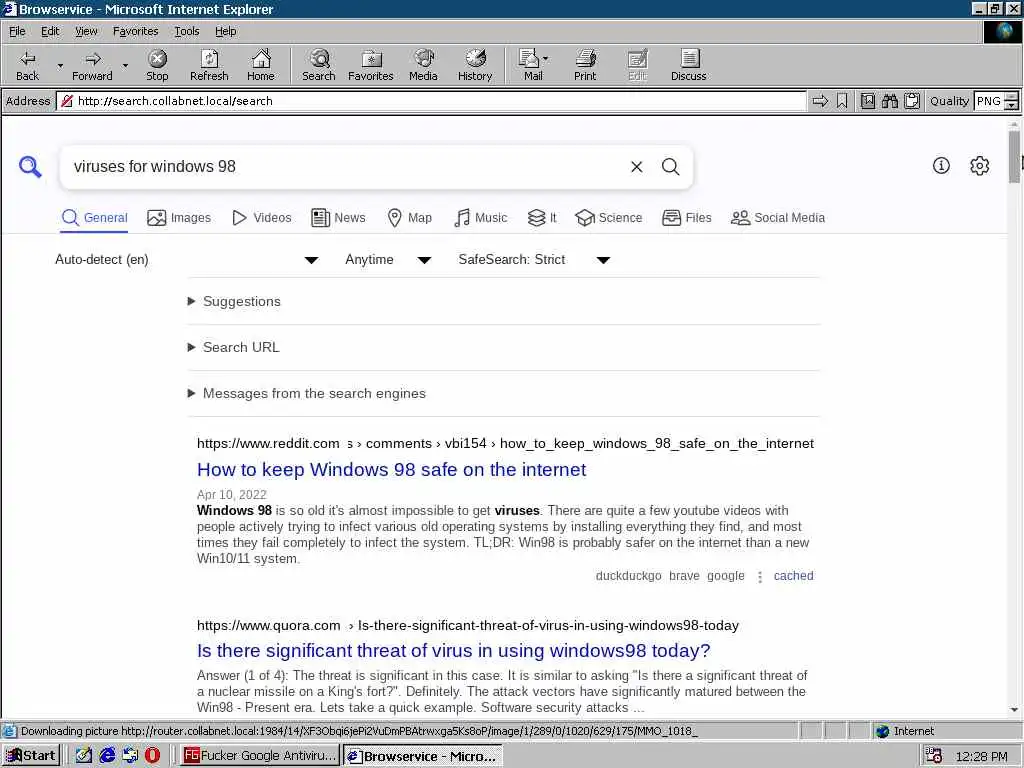The width and height of the screenshot is (1024, 768).
Task: Go to the Home page
Action: point(261,65)
